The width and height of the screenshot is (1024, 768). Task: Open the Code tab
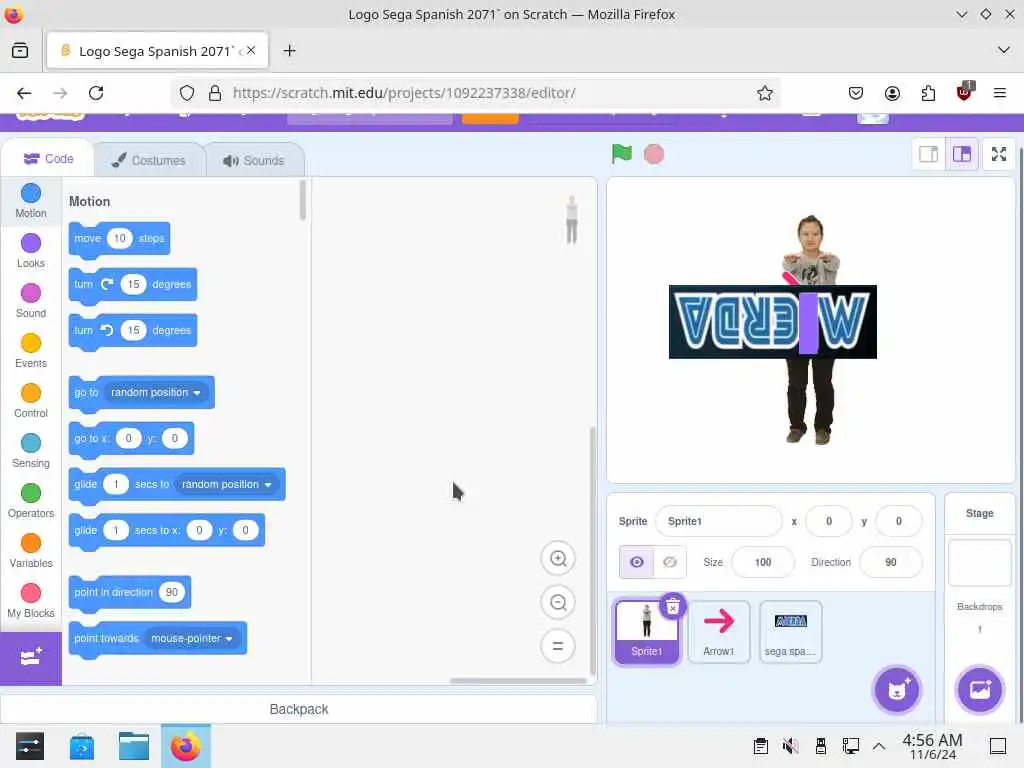point(48,159)
